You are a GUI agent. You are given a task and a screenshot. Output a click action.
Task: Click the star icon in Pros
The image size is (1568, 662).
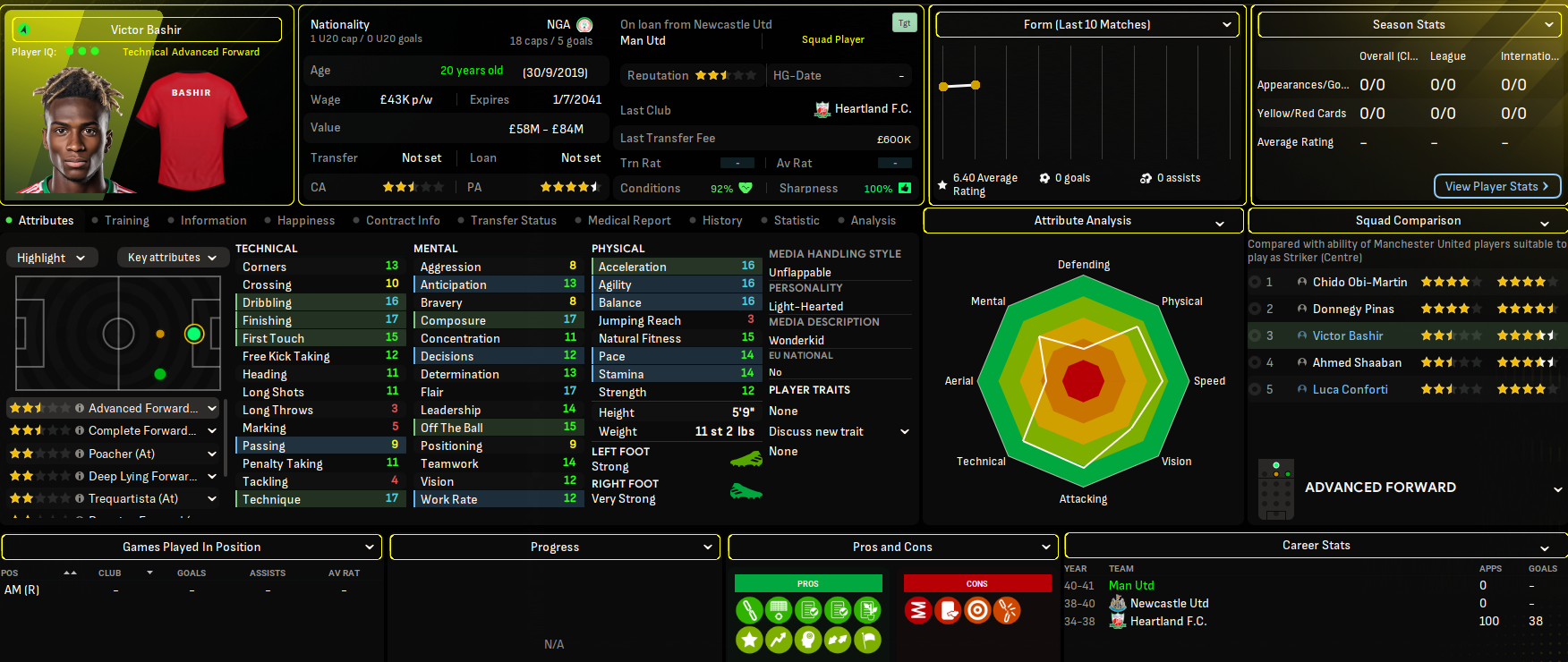click(749, 640)
